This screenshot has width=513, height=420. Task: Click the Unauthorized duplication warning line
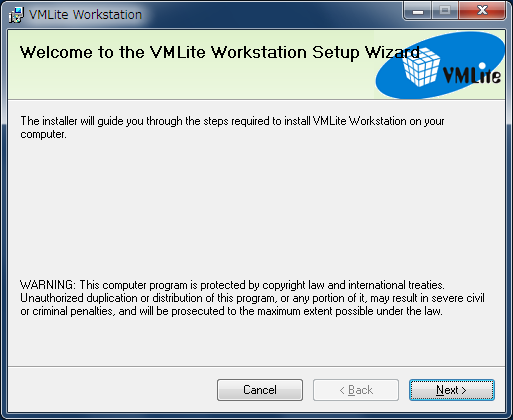(x=252, y=298)
